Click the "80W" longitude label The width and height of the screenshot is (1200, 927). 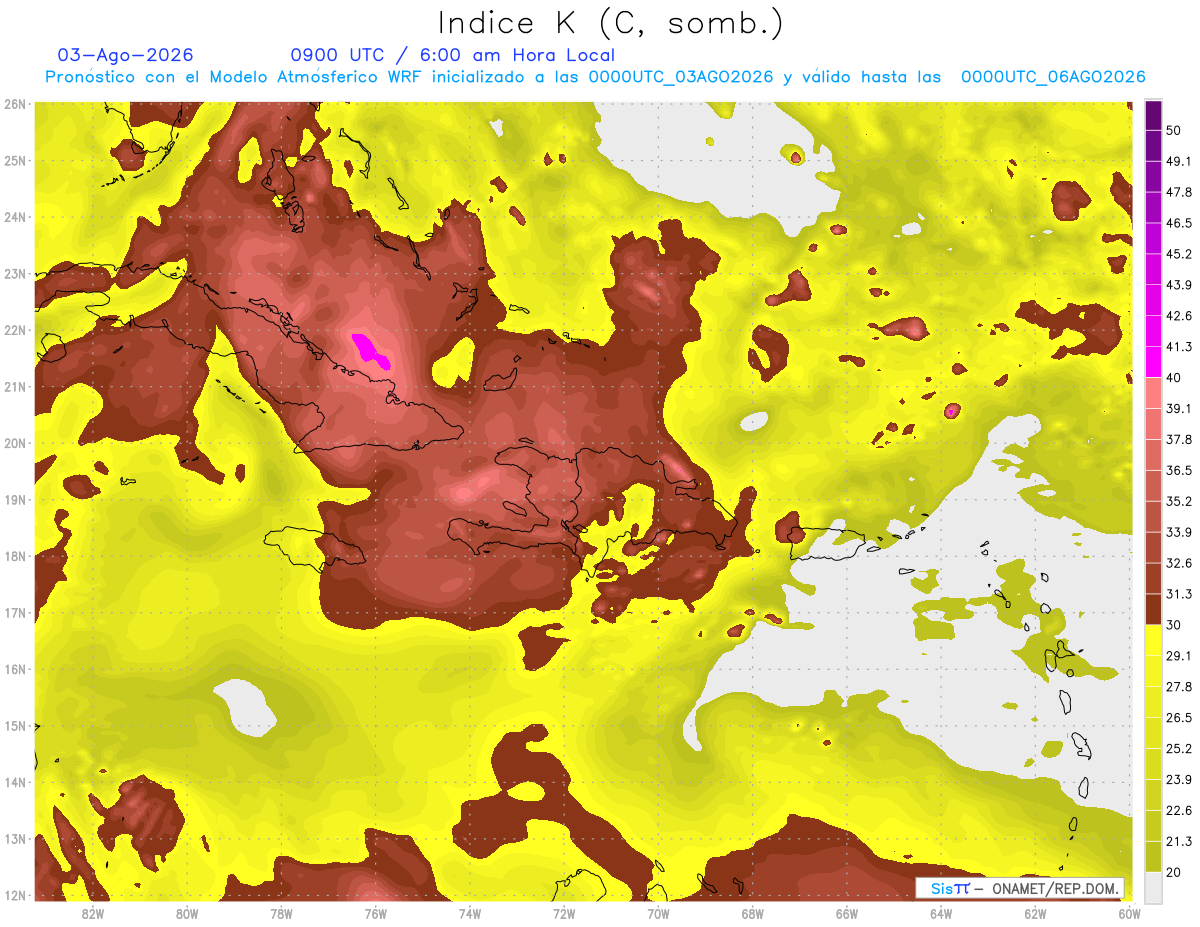pyautogui.click(x=187, y=913)
